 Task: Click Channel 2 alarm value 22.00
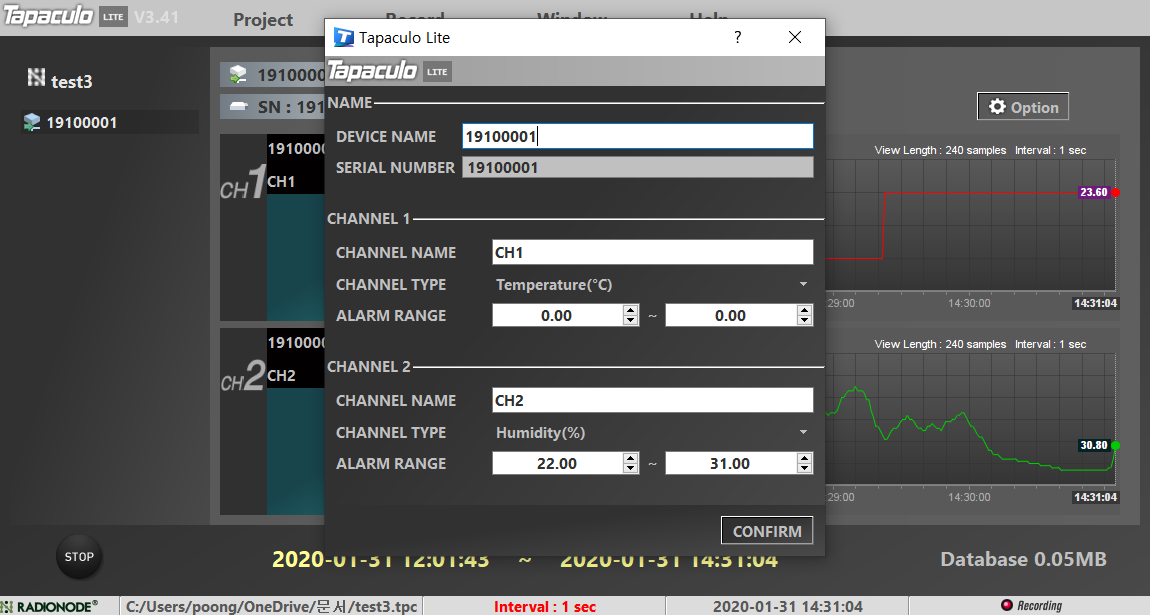(557, 463)
